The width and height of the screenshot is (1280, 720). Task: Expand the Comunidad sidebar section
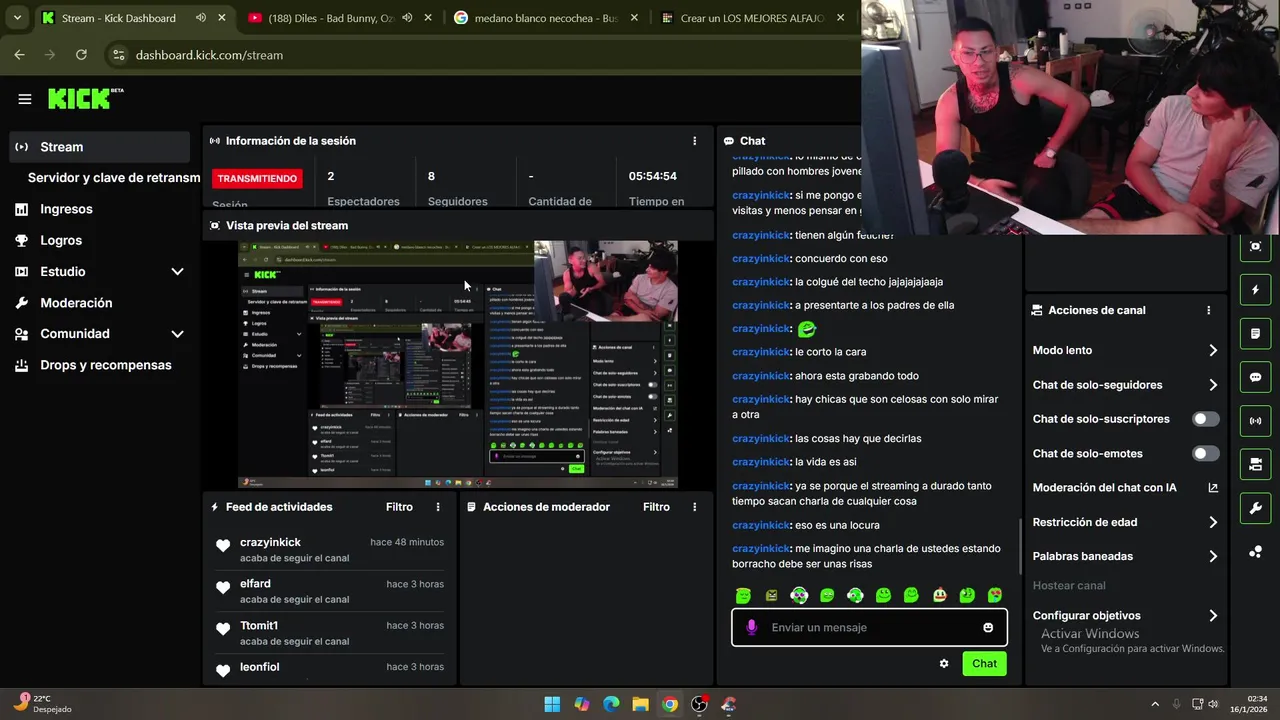[x=177, y=334]
